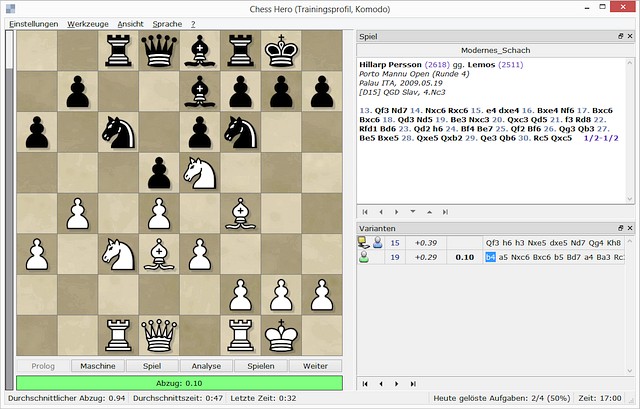Jump to first move in Spiel navigation
The image size is (640, 409).
tap(365, 212)
